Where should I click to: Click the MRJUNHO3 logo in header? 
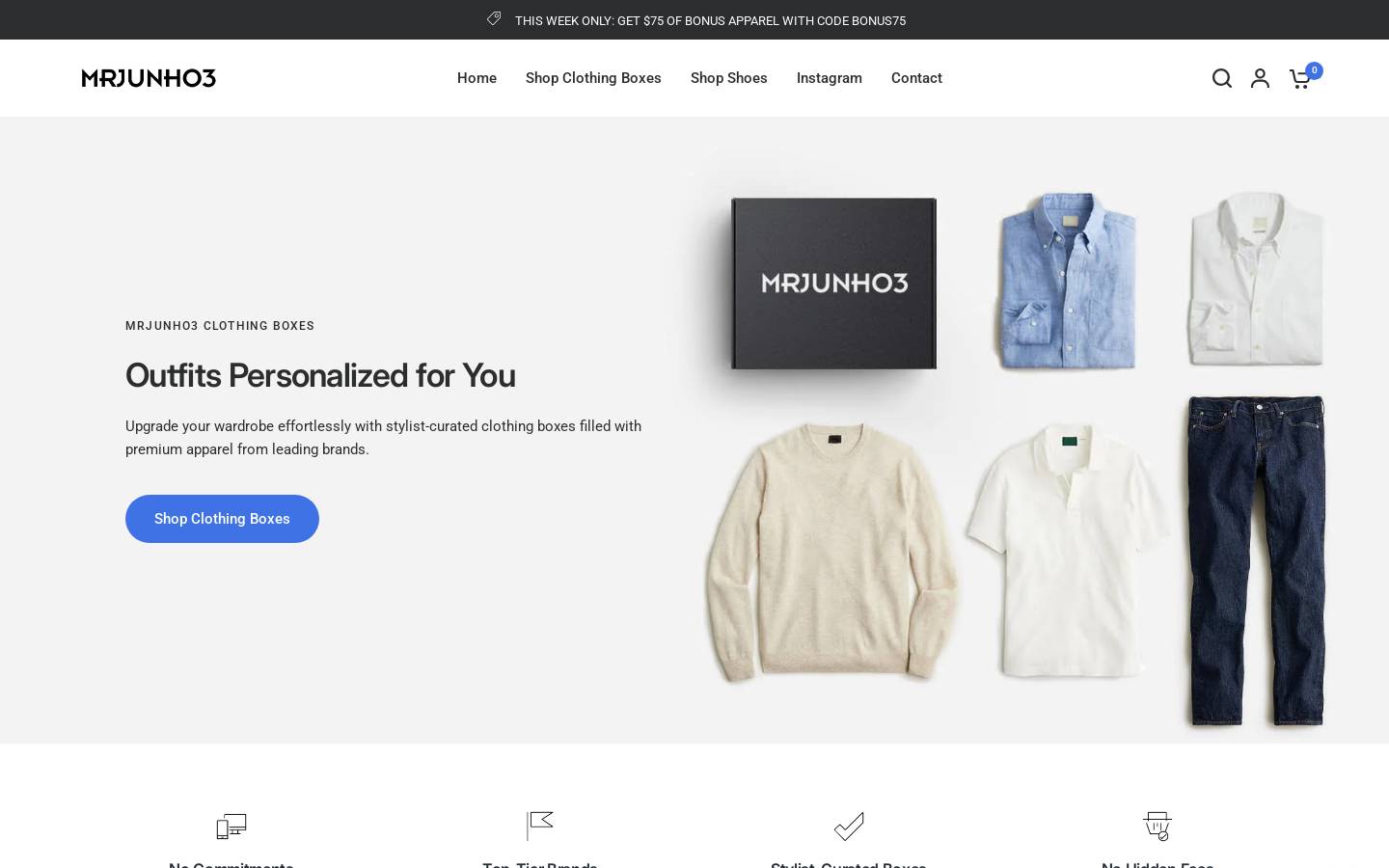149,78
